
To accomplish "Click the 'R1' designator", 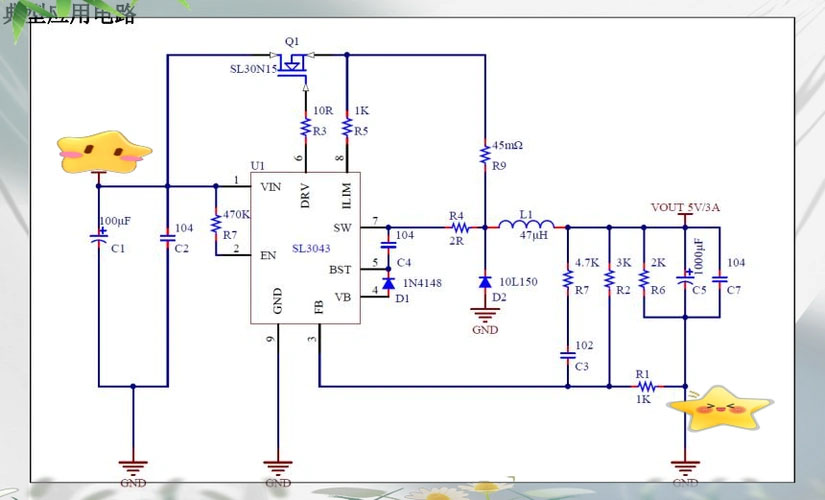I will (x=642, y=374).
